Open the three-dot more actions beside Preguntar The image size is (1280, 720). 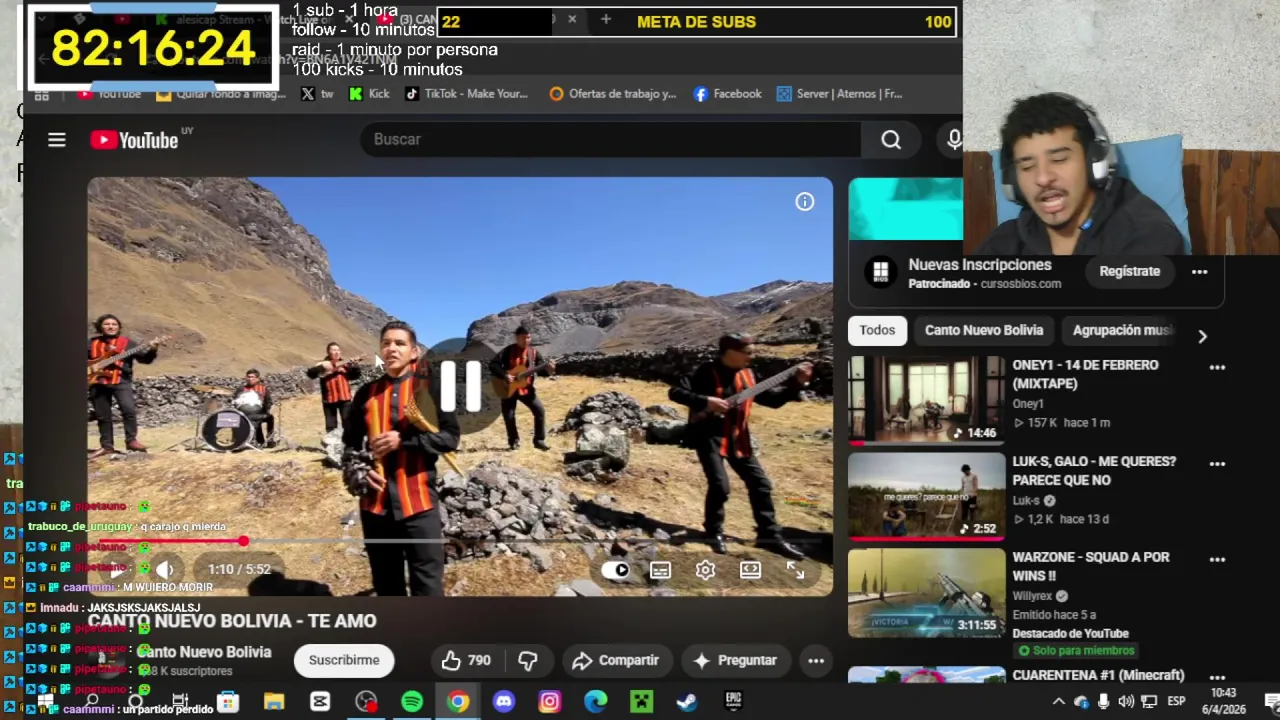pos(816,660)
